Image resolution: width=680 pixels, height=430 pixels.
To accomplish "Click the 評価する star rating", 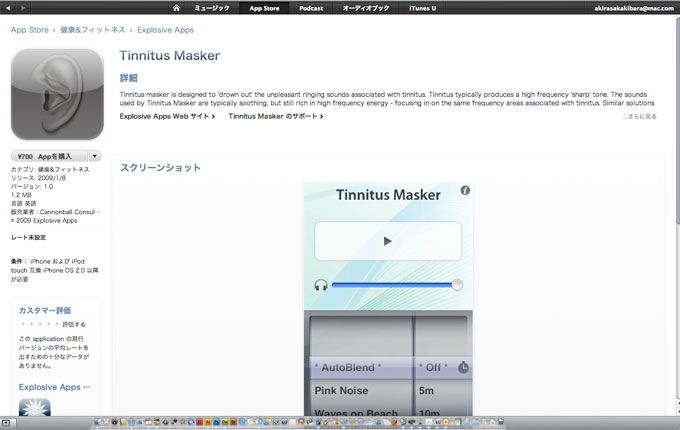I will coord(53,324).
